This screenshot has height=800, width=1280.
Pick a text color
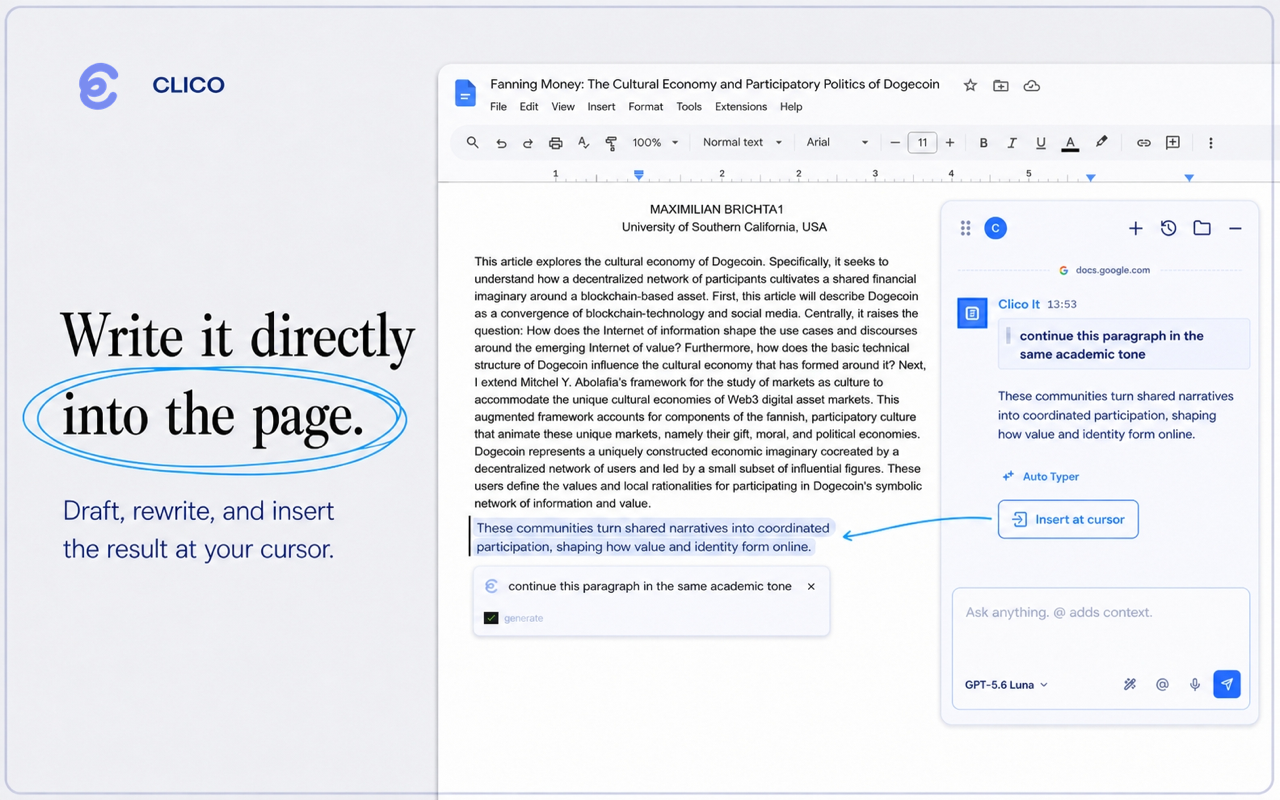pos(1070,143)
